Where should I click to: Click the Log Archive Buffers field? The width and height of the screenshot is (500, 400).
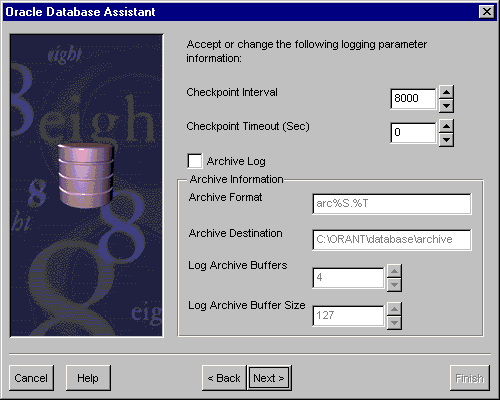[348, 278]
